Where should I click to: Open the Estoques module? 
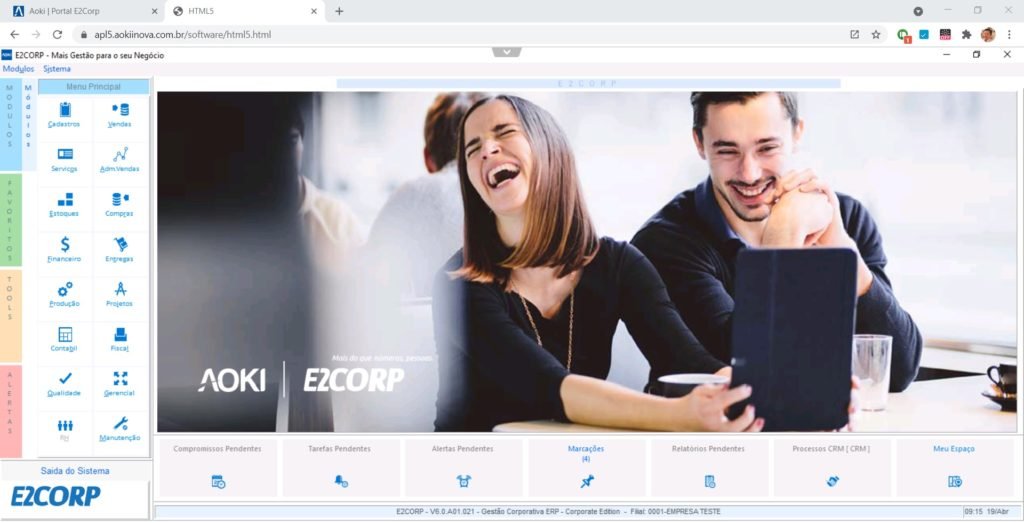point(65,205)
